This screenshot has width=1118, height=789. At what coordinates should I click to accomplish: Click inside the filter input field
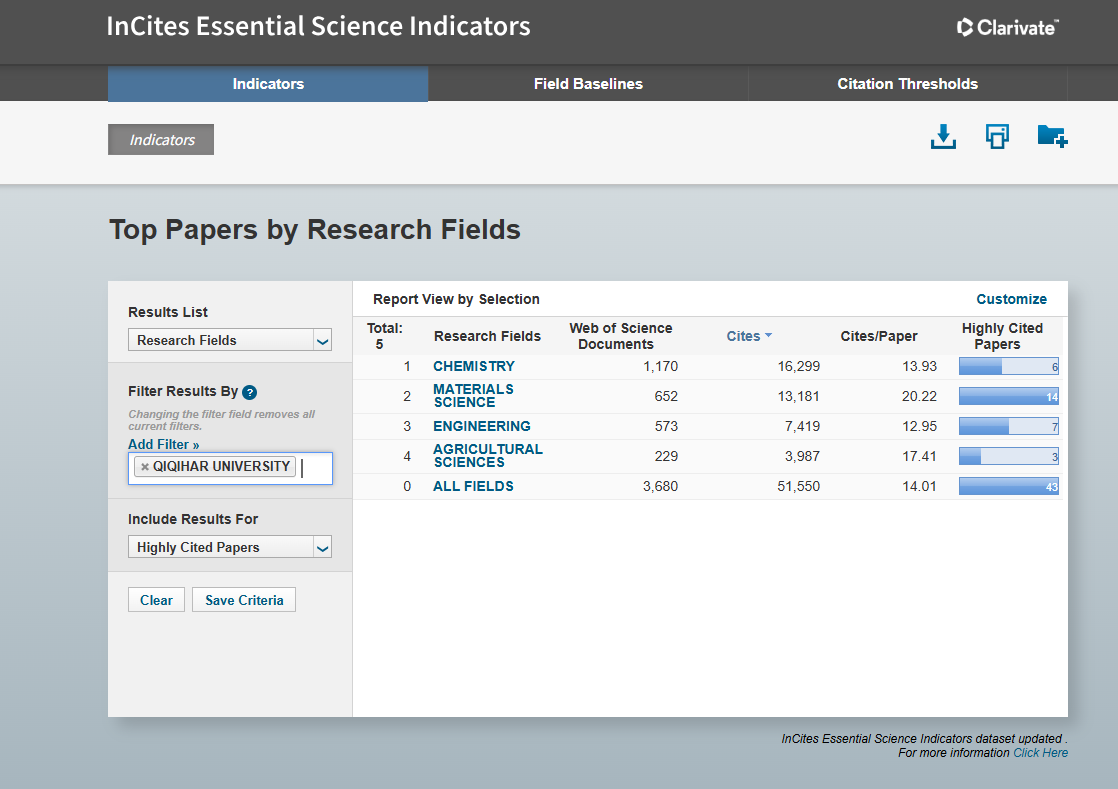314,468
